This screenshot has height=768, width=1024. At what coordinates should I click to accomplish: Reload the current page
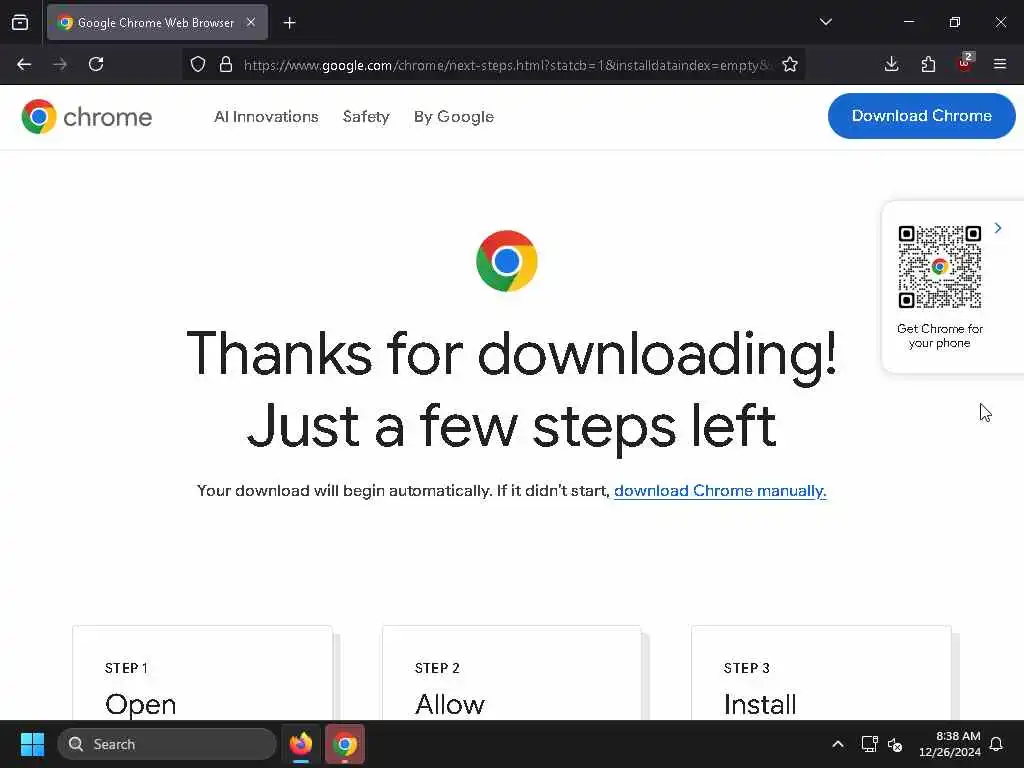pos(96,64)
